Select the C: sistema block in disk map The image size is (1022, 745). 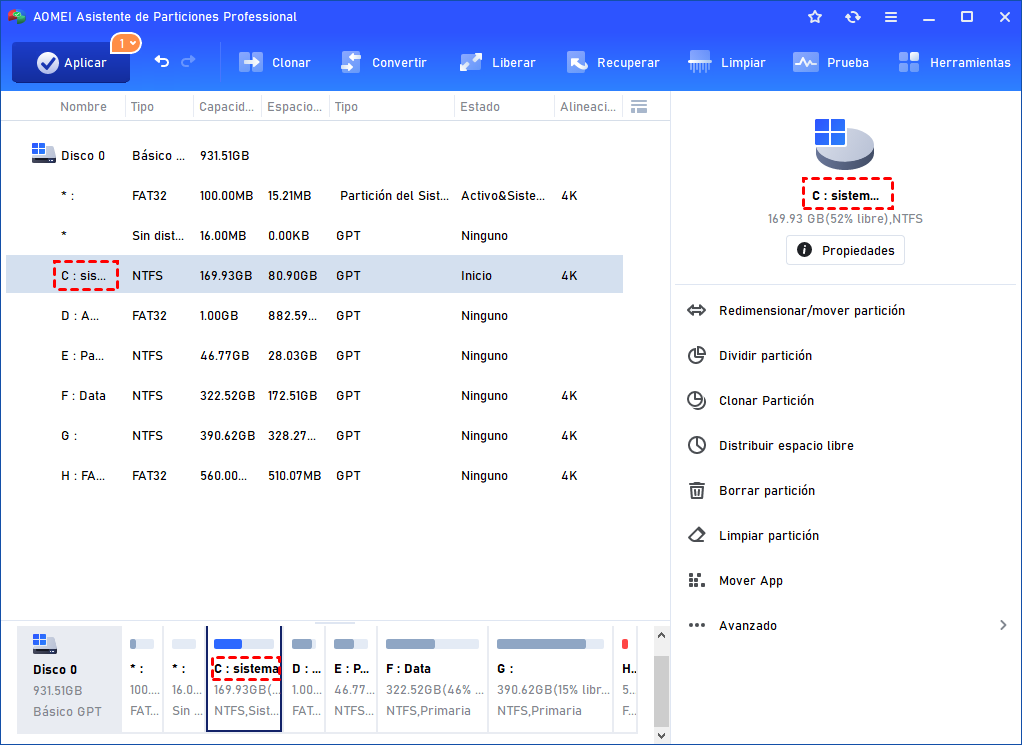pos(244,679)
